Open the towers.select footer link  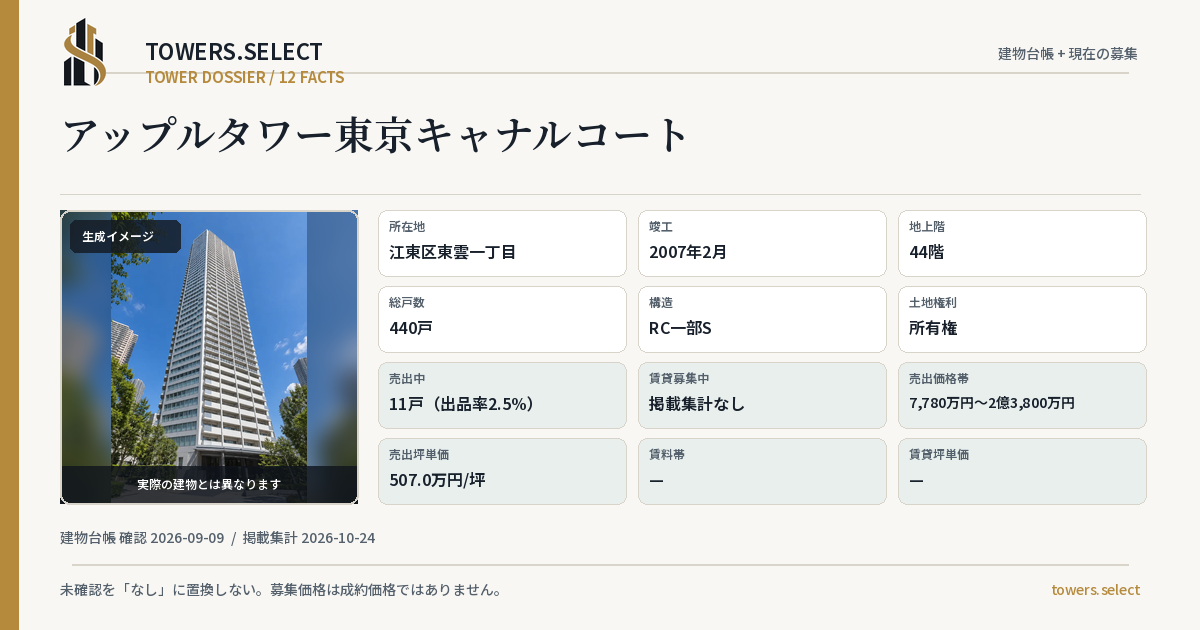coord(1096,590)
